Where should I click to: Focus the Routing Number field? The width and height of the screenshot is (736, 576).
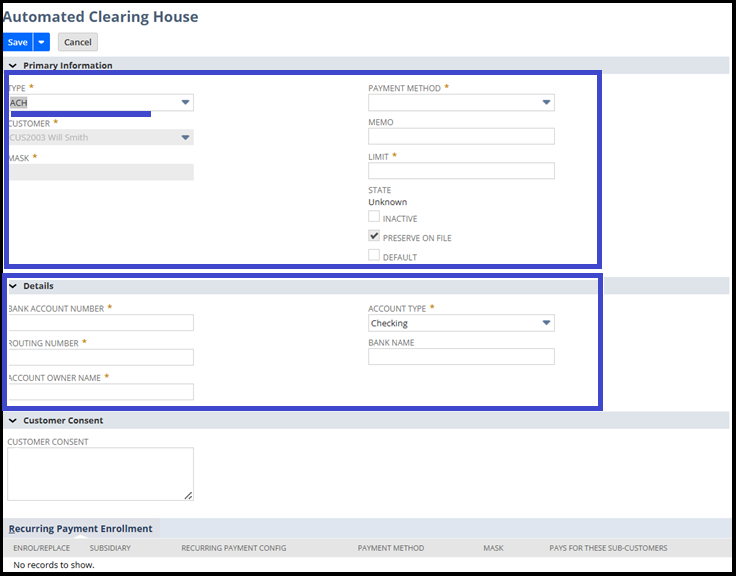(101, 357)
